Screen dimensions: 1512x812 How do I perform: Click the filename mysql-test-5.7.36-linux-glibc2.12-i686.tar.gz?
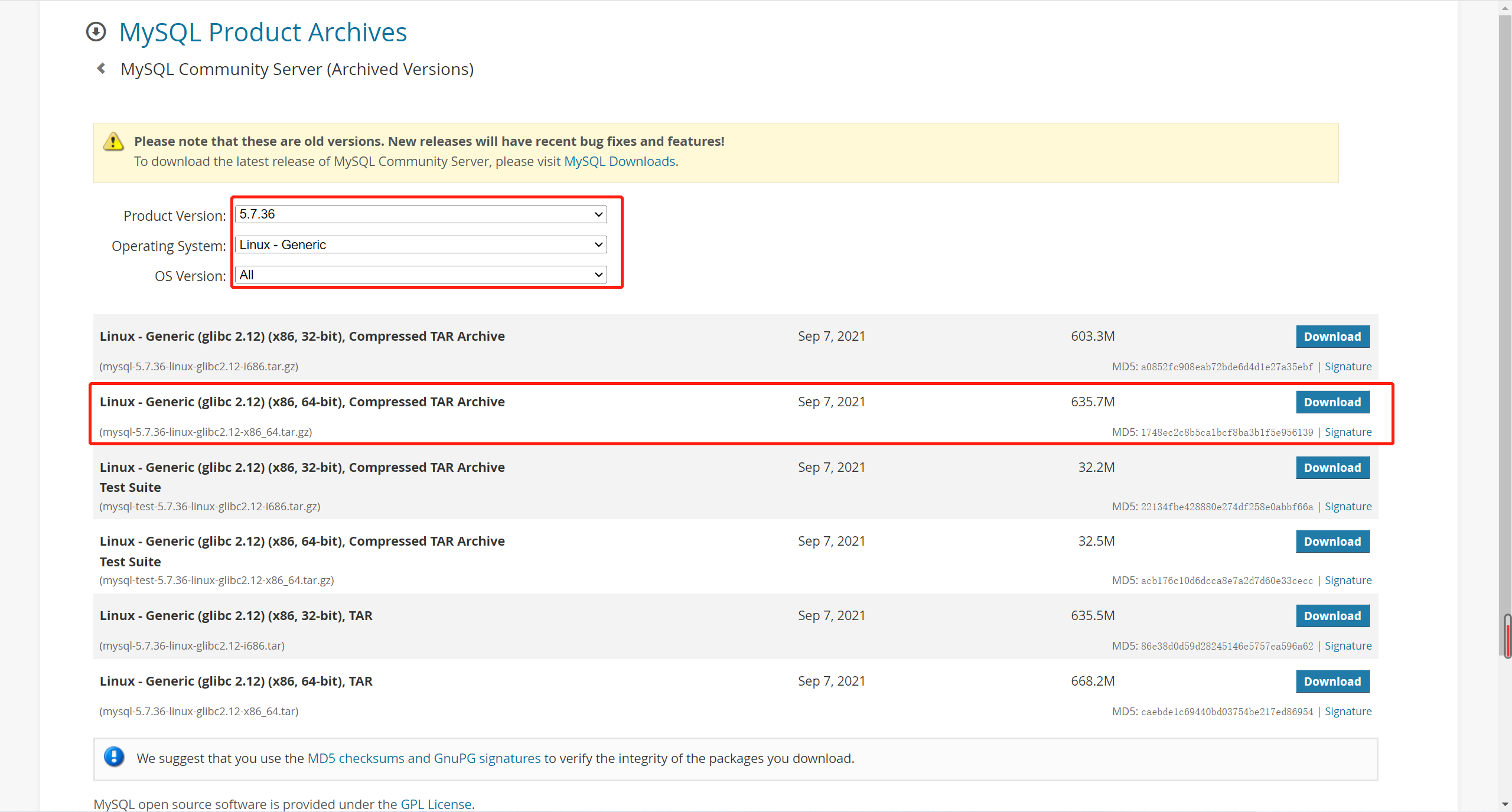click(210, 507)
